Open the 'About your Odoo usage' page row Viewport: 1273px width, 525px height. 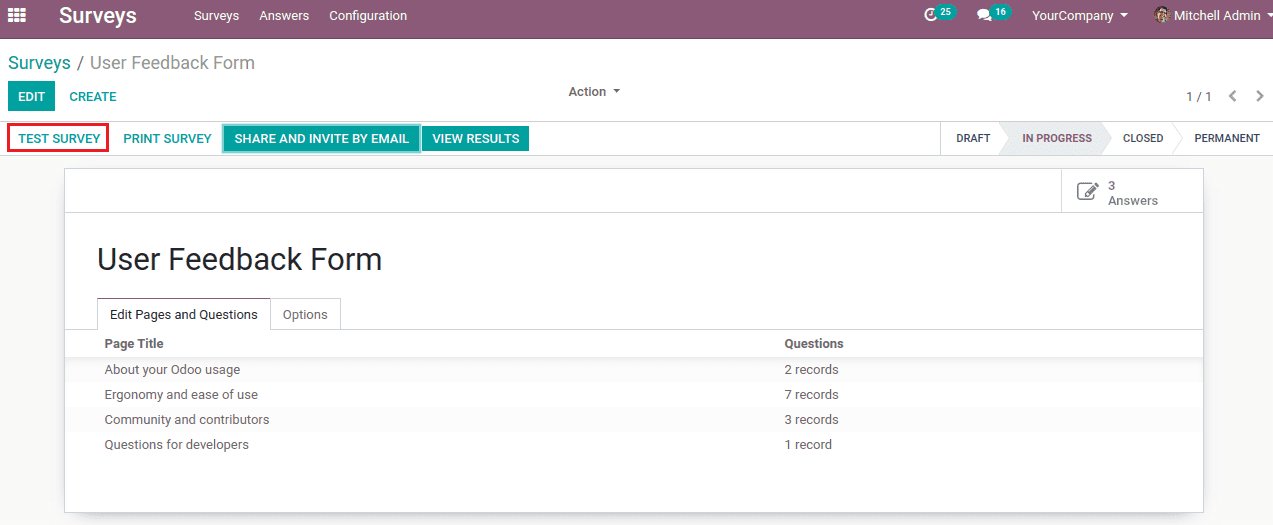[x=634, y=370]
